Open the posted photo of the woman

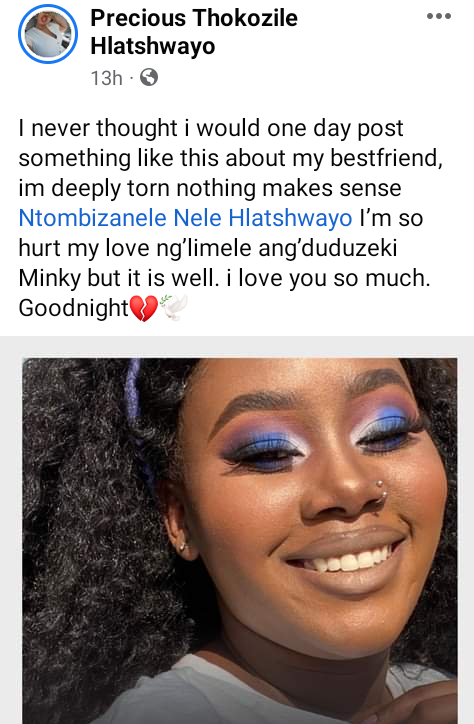coord(240,540)
